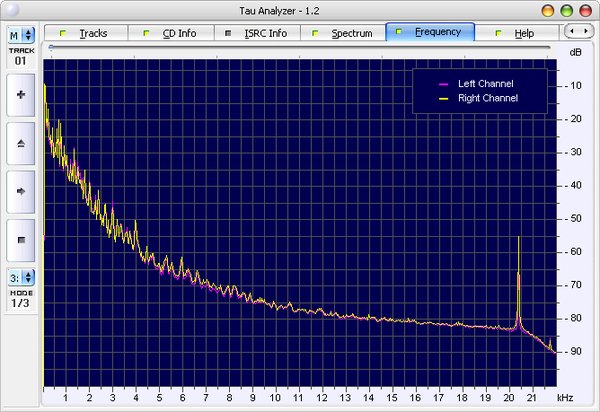The height and width of the screenshot is (412, 600).
Task: Click the -50 dB scale label
Action: click(x=574, y=218)
